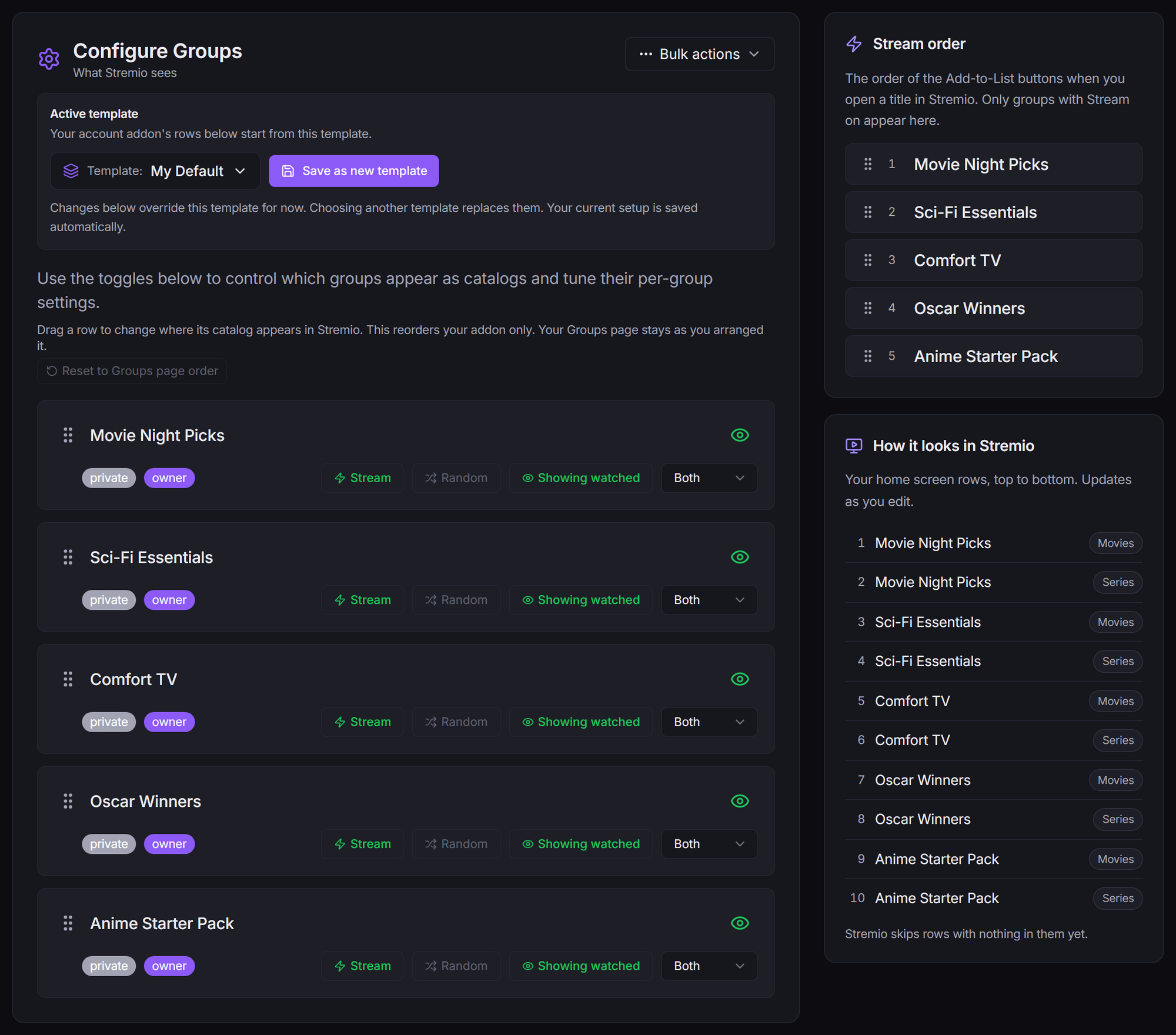The width and height of the screenshot is (1176, 1035).
Task: Click the stream order handle for Anime Starter Pack
Action: (x=868, y=356)
